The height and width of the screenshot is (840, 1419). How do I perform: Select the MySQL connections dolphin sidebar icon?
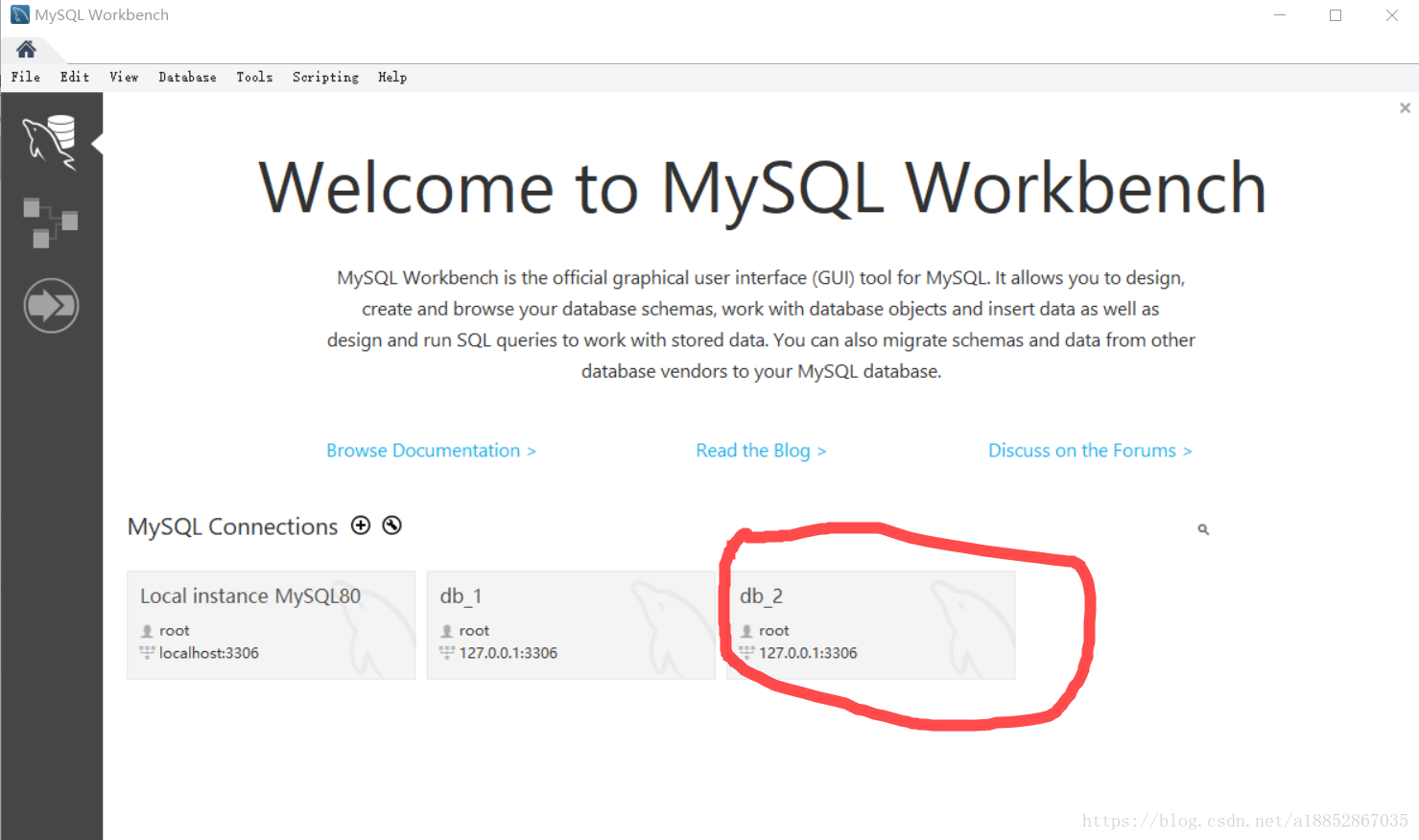[x=50, y=142]
